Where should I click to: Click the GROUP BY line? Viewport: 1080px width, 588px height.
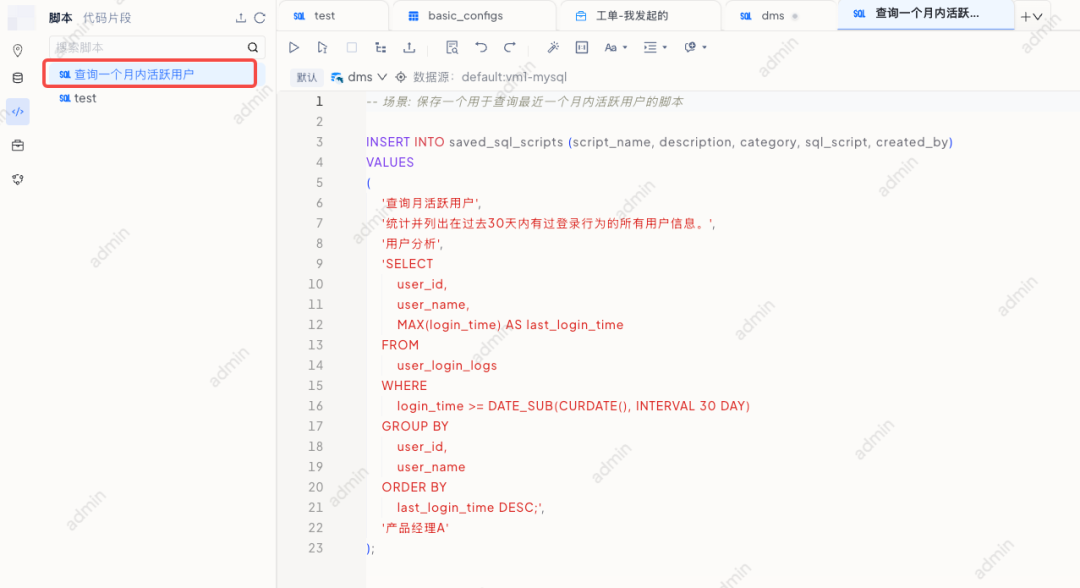415,426
